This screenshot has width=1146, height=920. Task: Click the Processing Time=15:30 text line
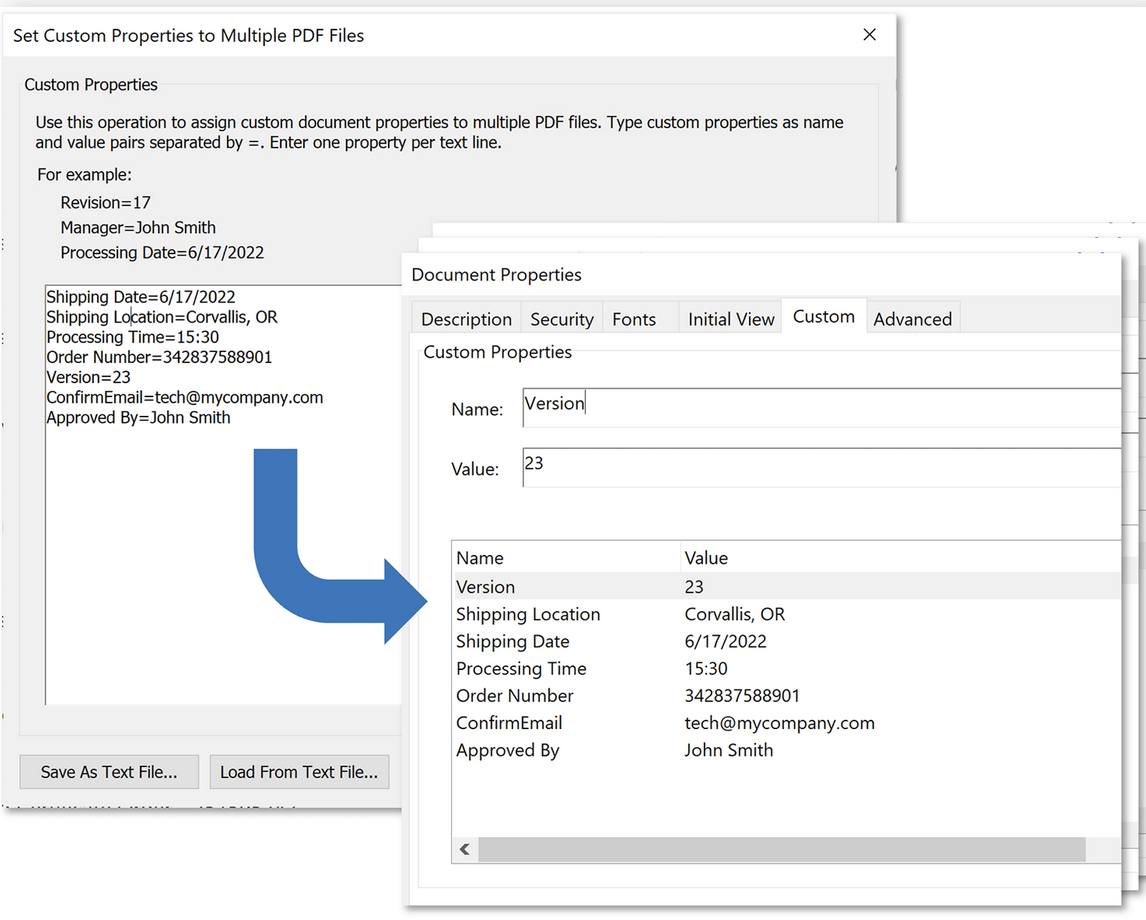[133, 337]
